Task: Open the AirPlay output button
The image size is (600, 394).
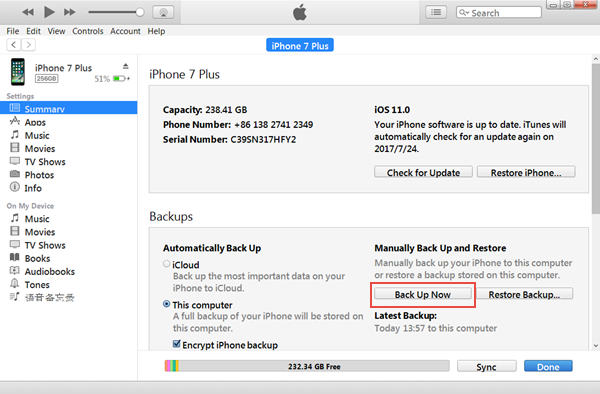Action: coord(163,12)
